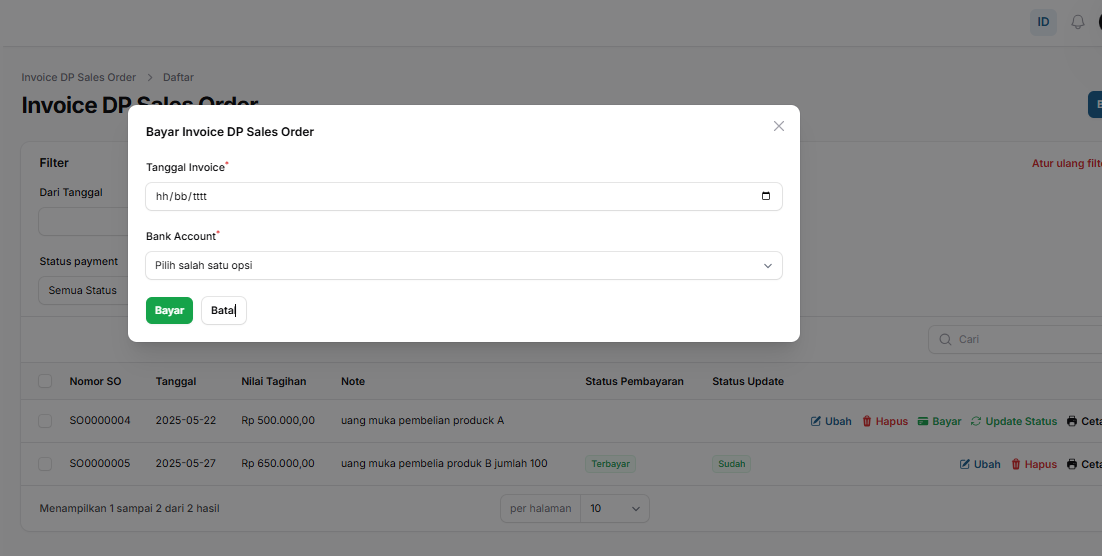Sort by Nomor SO column header

96,381
